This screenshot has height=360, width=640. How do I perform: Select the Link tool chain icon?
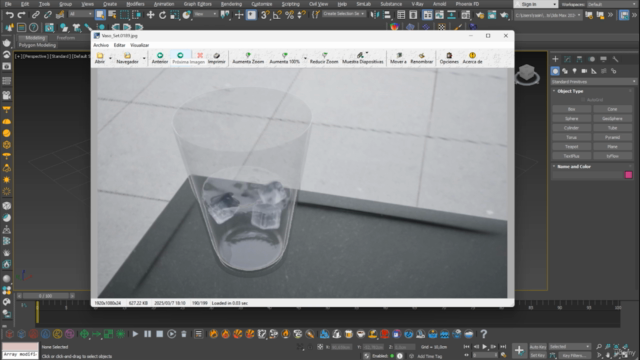tap(36, 15)
